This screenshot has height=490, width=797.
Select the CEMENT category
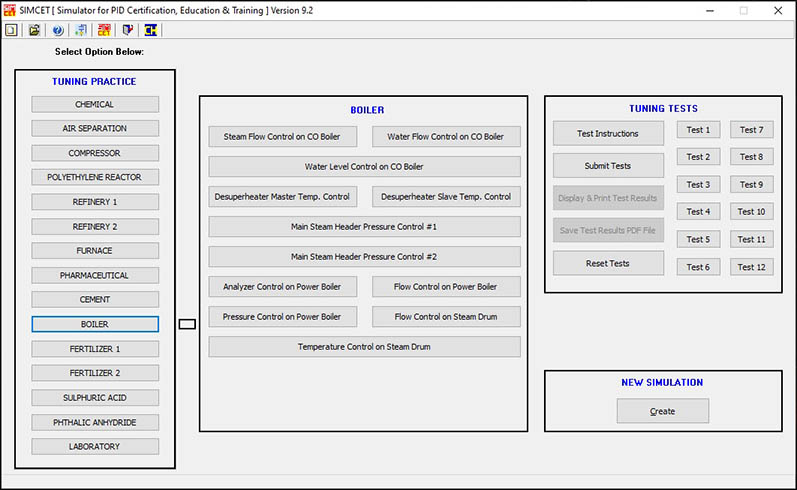tap(95, 299)
